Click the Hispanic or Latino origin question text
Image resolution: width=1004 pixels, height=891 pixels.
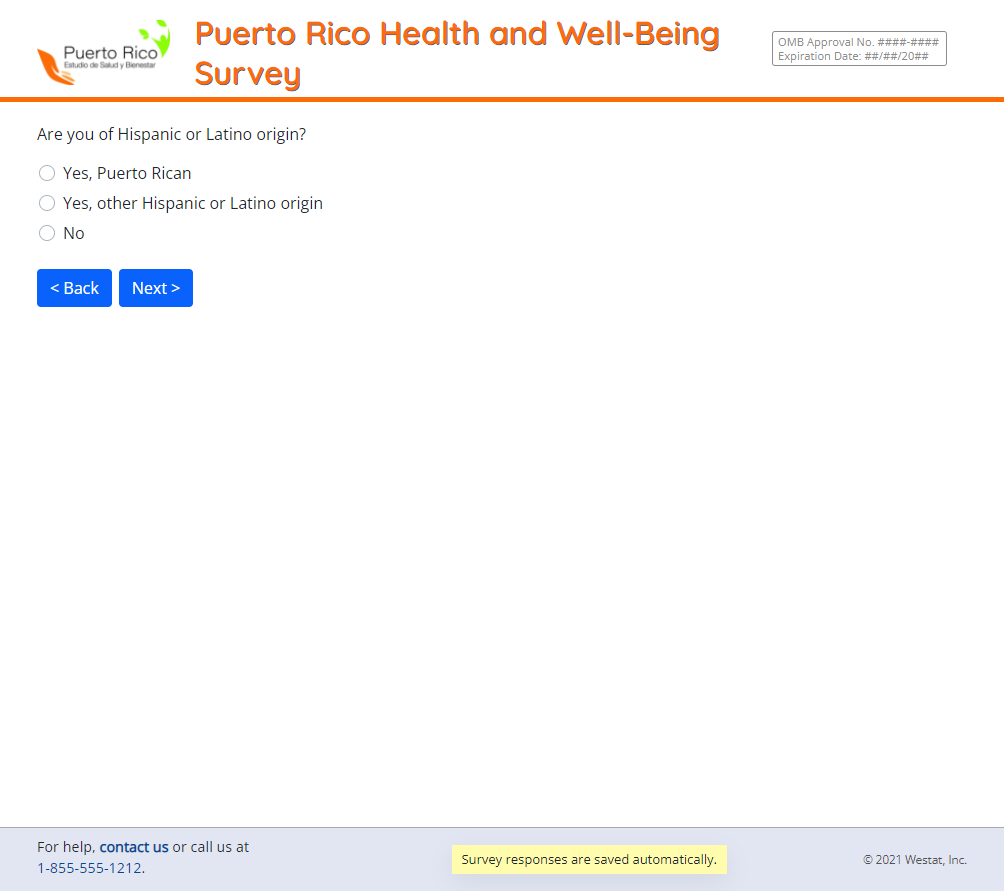[171, 134]
